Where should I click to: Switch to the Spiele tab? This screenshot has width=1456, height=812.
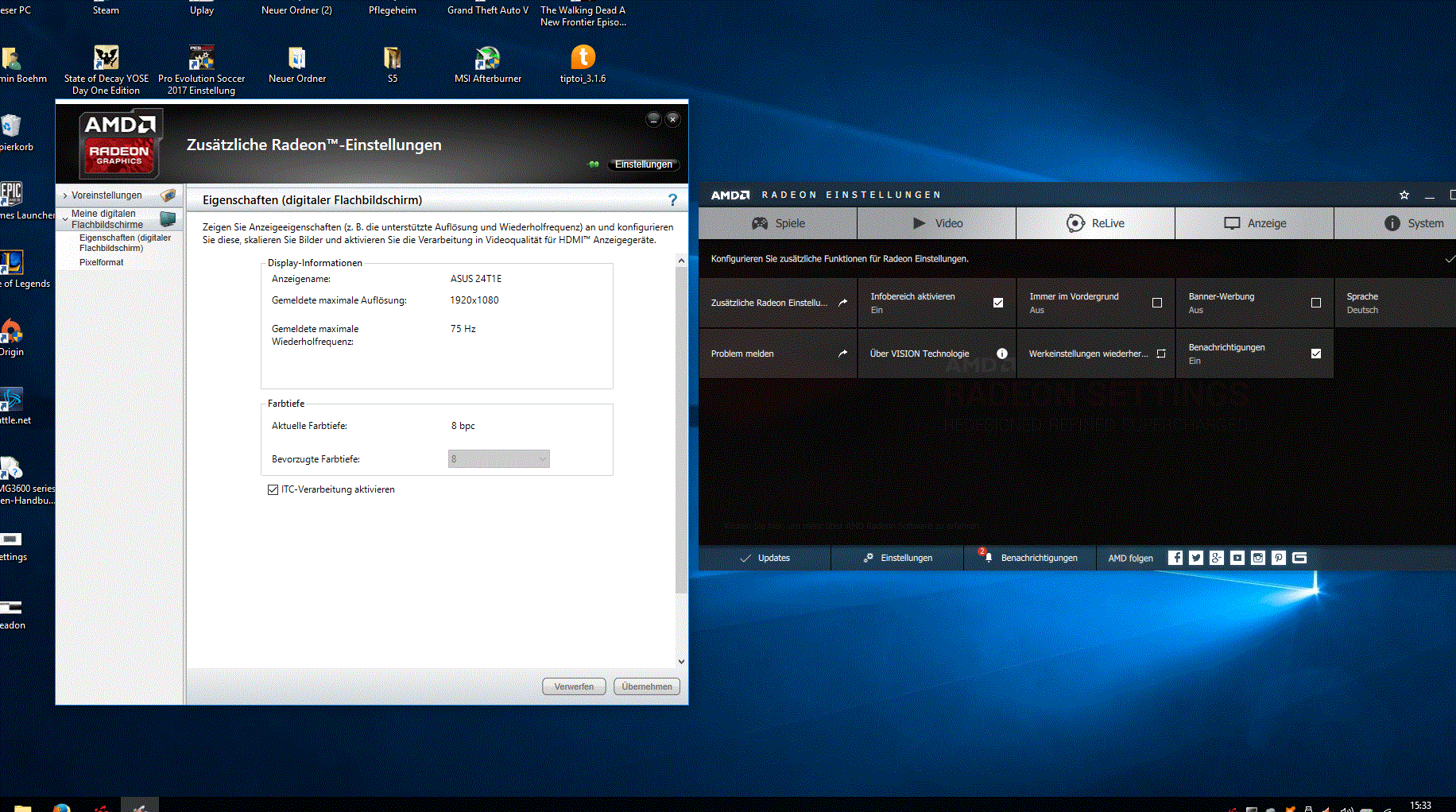(x=778, y=223)
